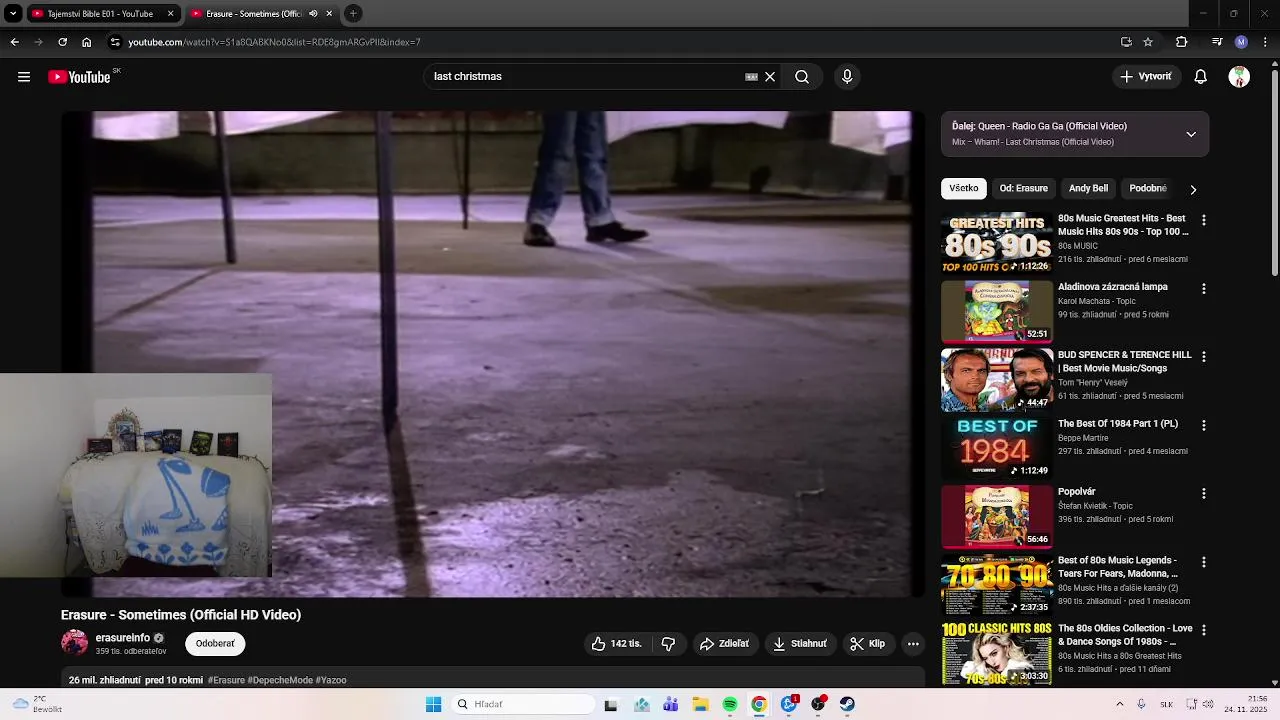Subscribe with the Odoberať button
1280x720 pixels.
point(215,644)
